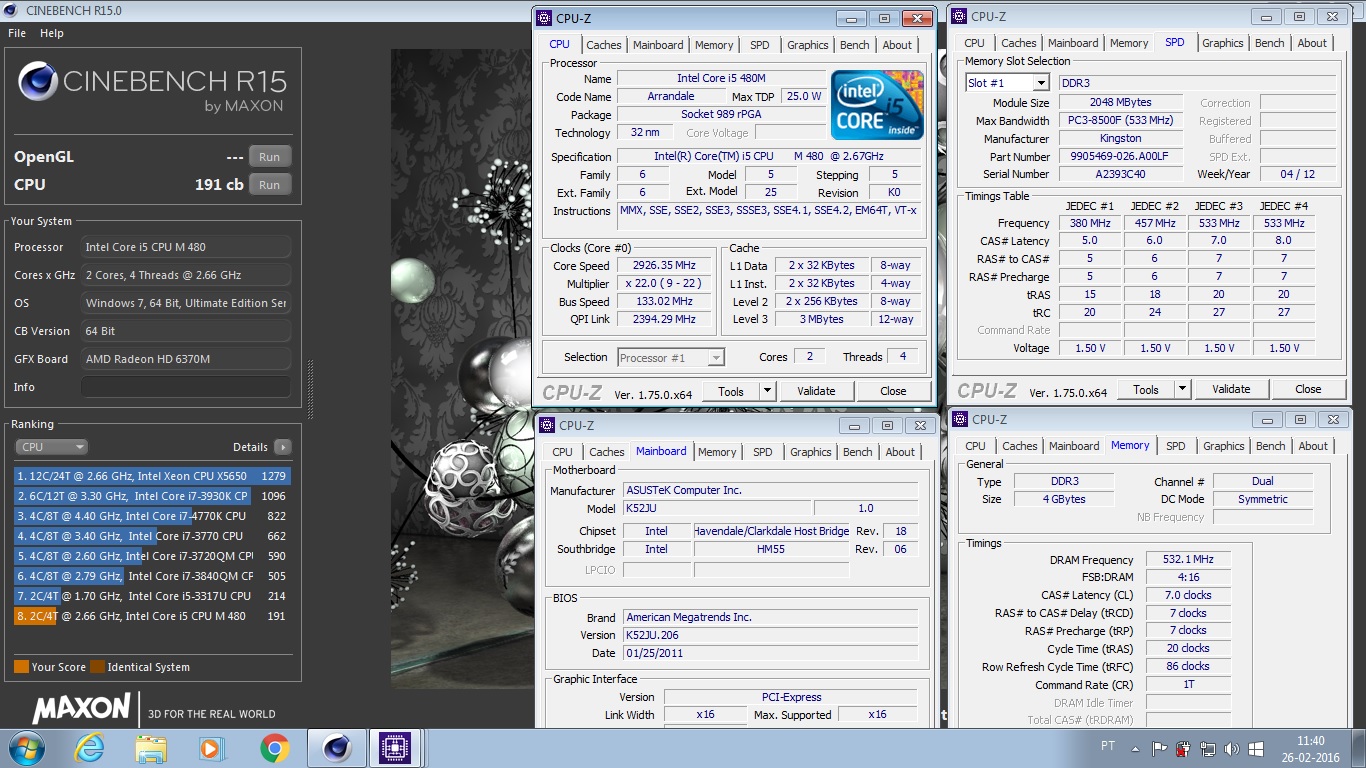Click Close button in the SPD window
Image resolution: width=1366 pixels, height=768 pixels.
pos(1308,389)
